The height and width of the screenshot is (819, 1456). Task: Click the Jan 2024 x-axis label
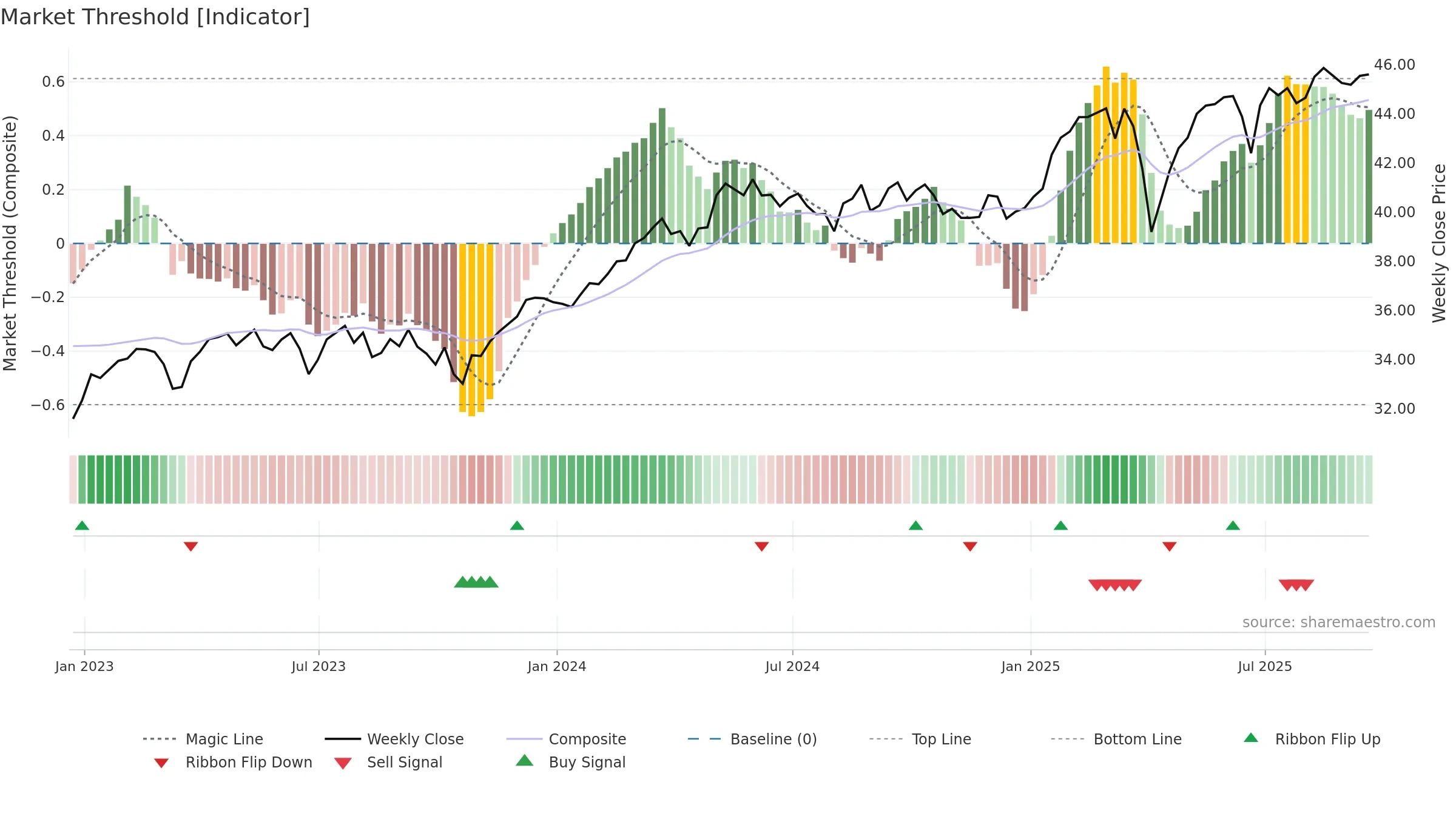pyautogui.click(x=557, y=666)
